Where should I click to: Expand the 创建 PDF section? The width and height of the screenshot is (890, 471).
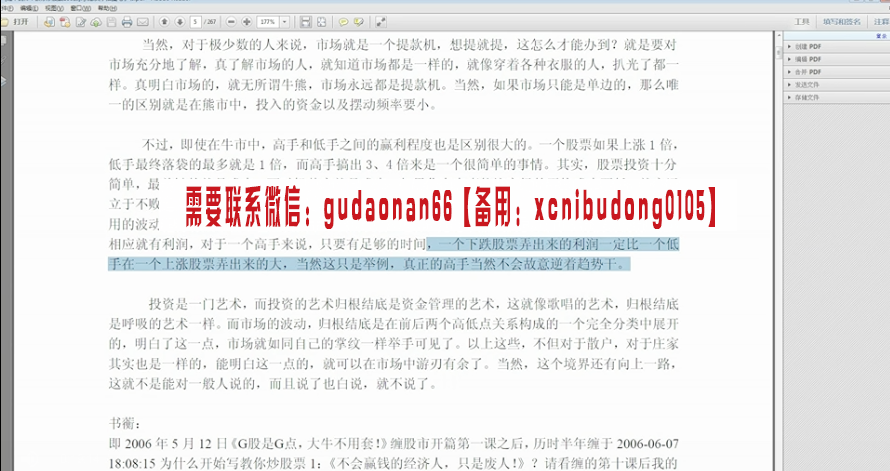[x=836, y=47]
